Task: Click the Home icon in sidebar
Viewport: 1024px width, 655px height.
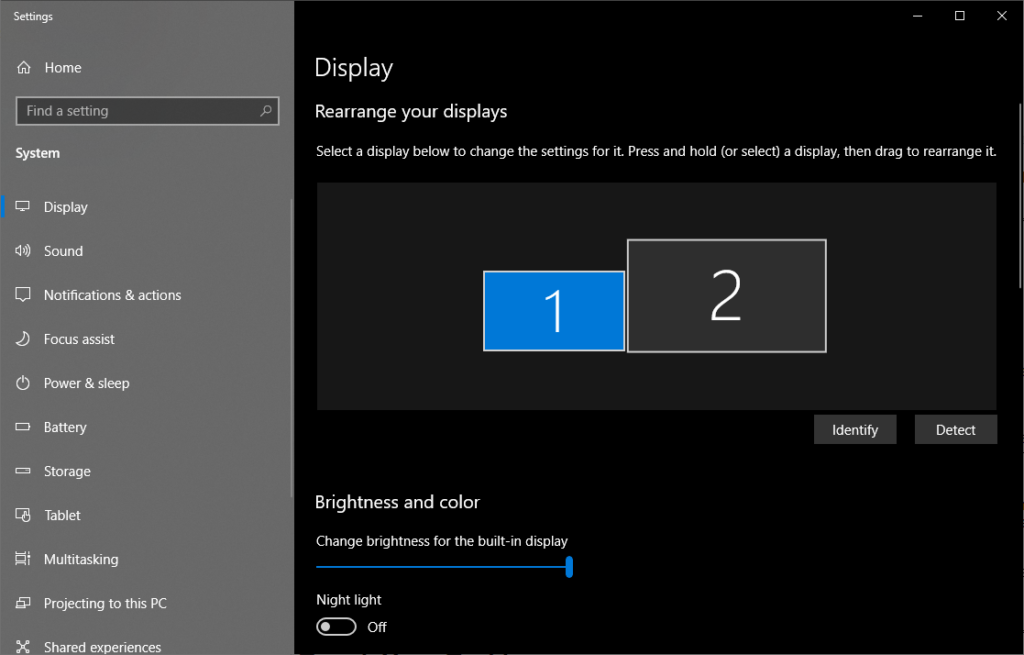Action: coord(24,68)
